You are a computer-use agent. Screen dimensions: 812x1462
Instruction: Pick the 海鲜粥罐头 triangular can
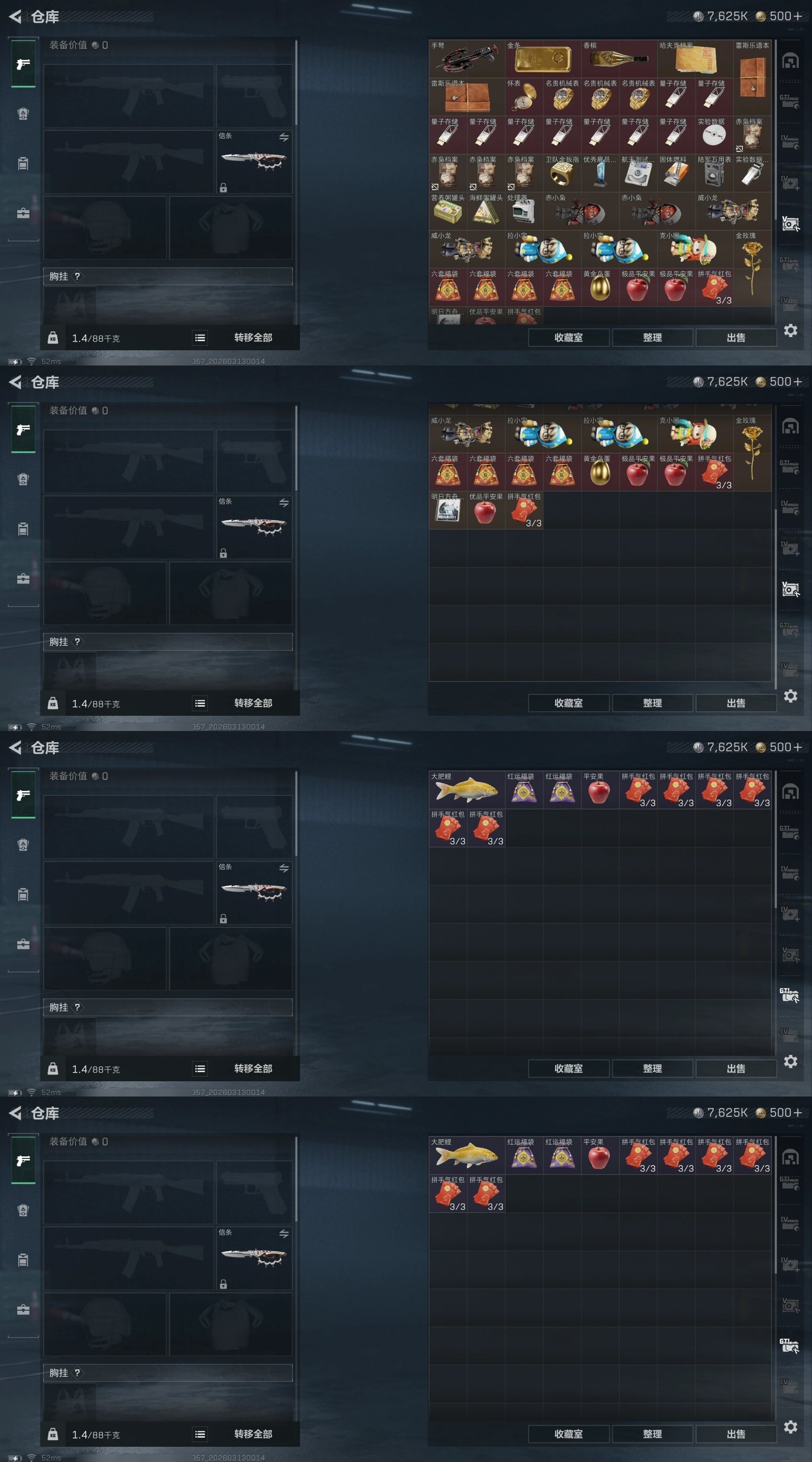point(486,211)
